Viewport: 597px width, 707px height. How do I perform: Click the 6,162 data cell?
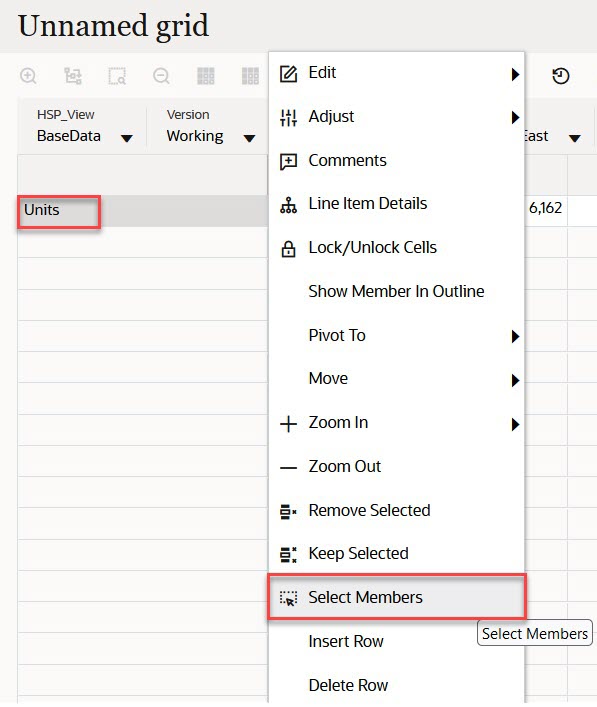pyautogui.click(x=545, y=208)
